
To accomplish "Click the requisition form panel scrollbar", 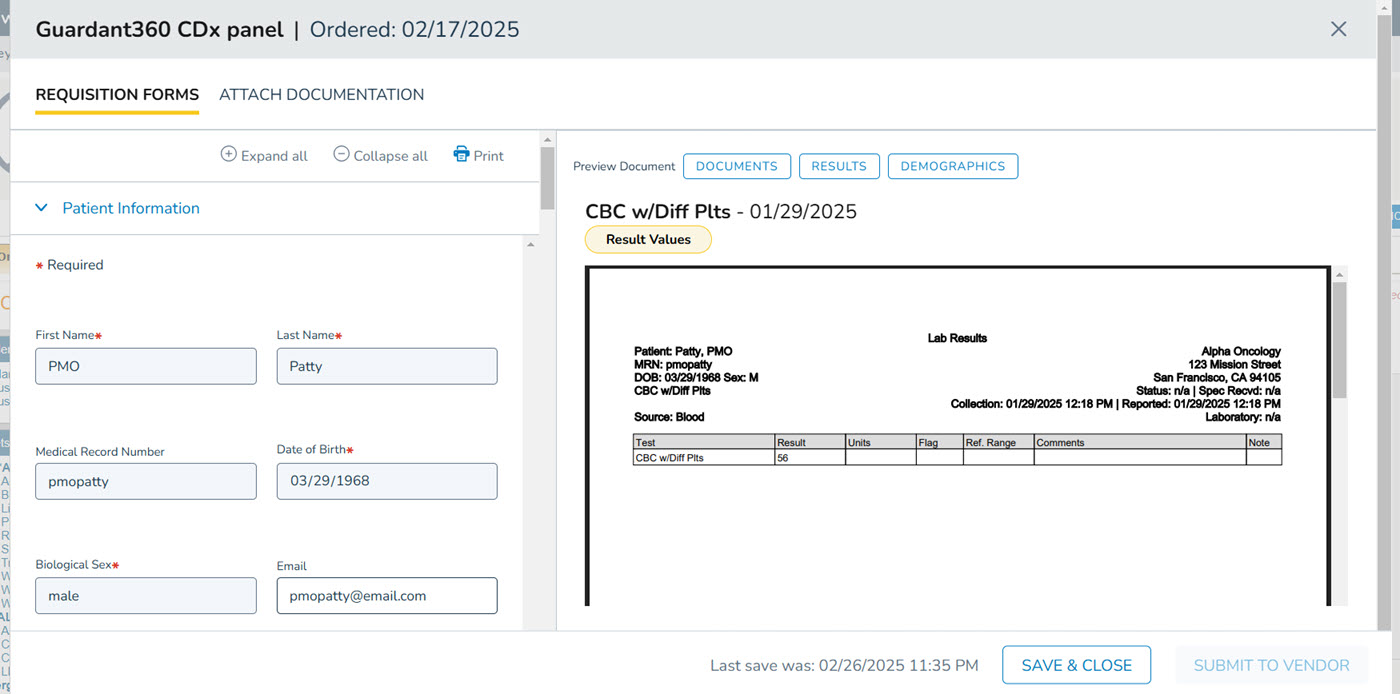I will pyautogui.click(x=547, y=180).
